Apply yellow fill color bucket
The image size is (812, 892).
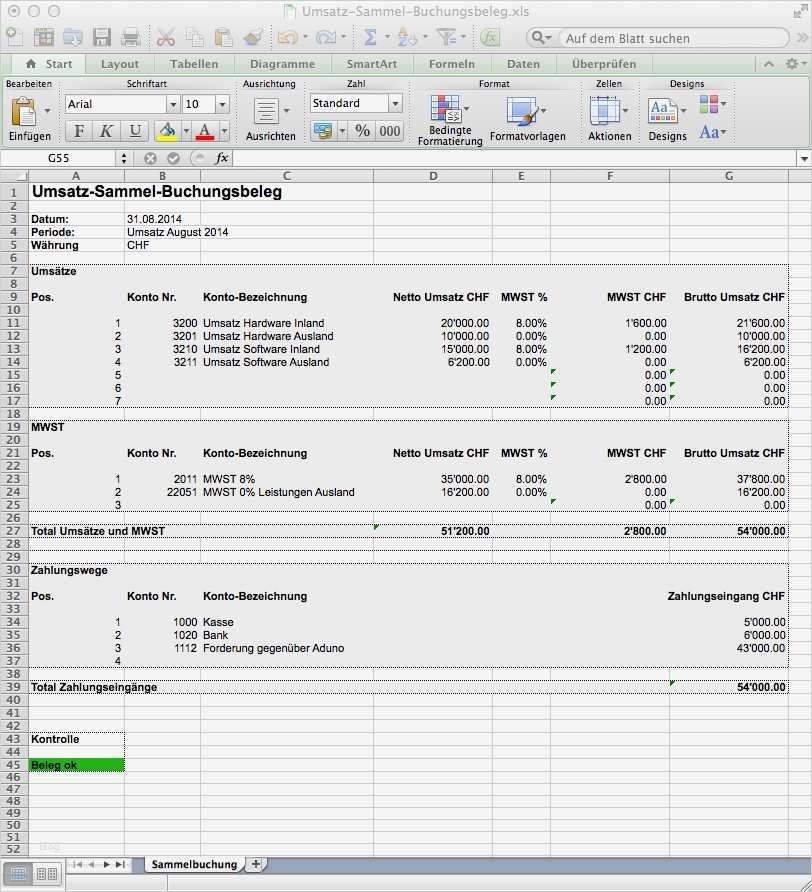click(x=167, y=131)
